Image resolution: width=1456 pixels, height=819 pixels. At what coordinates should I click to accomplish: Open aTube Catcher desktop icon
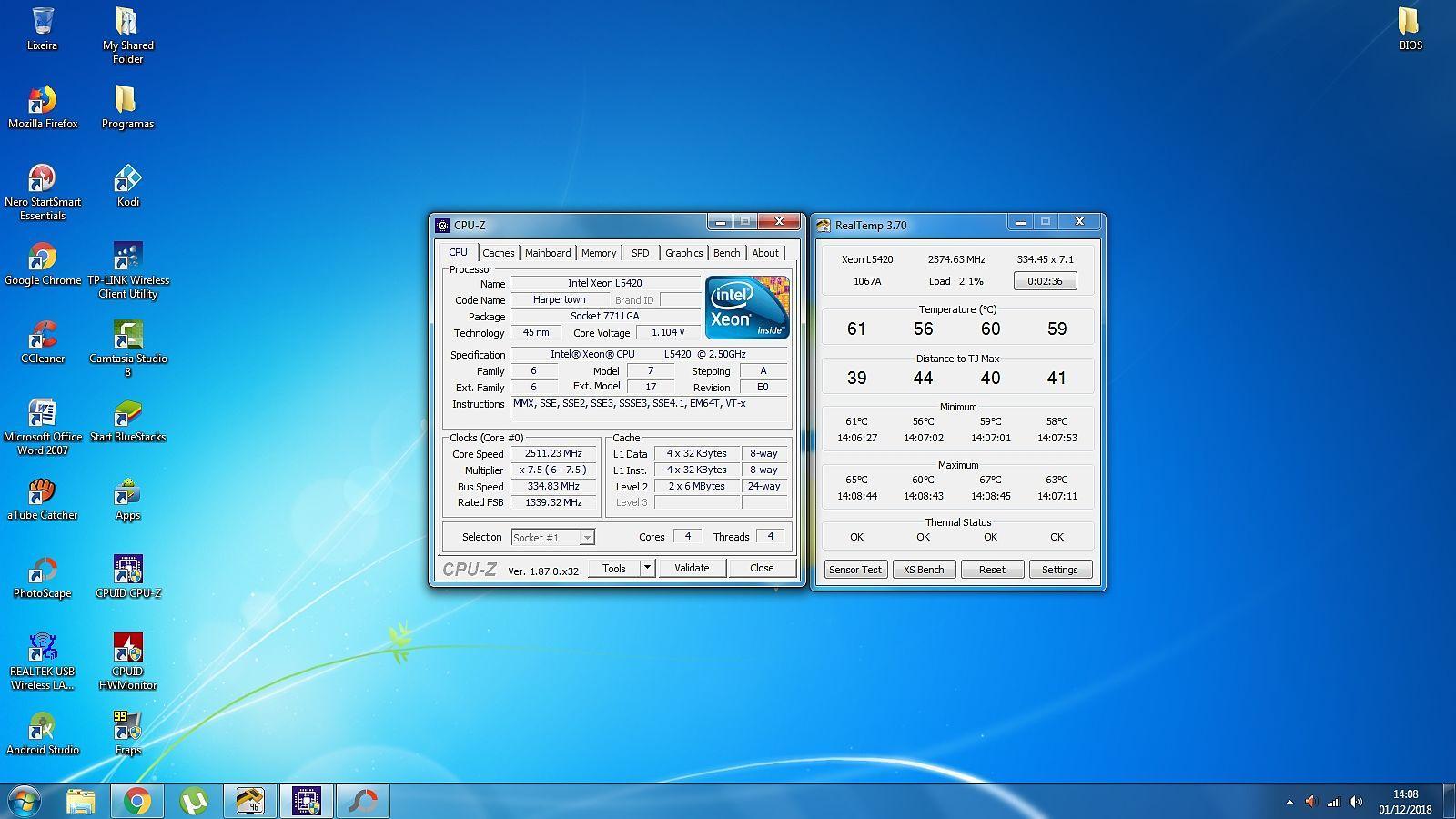tap(43, 499)
